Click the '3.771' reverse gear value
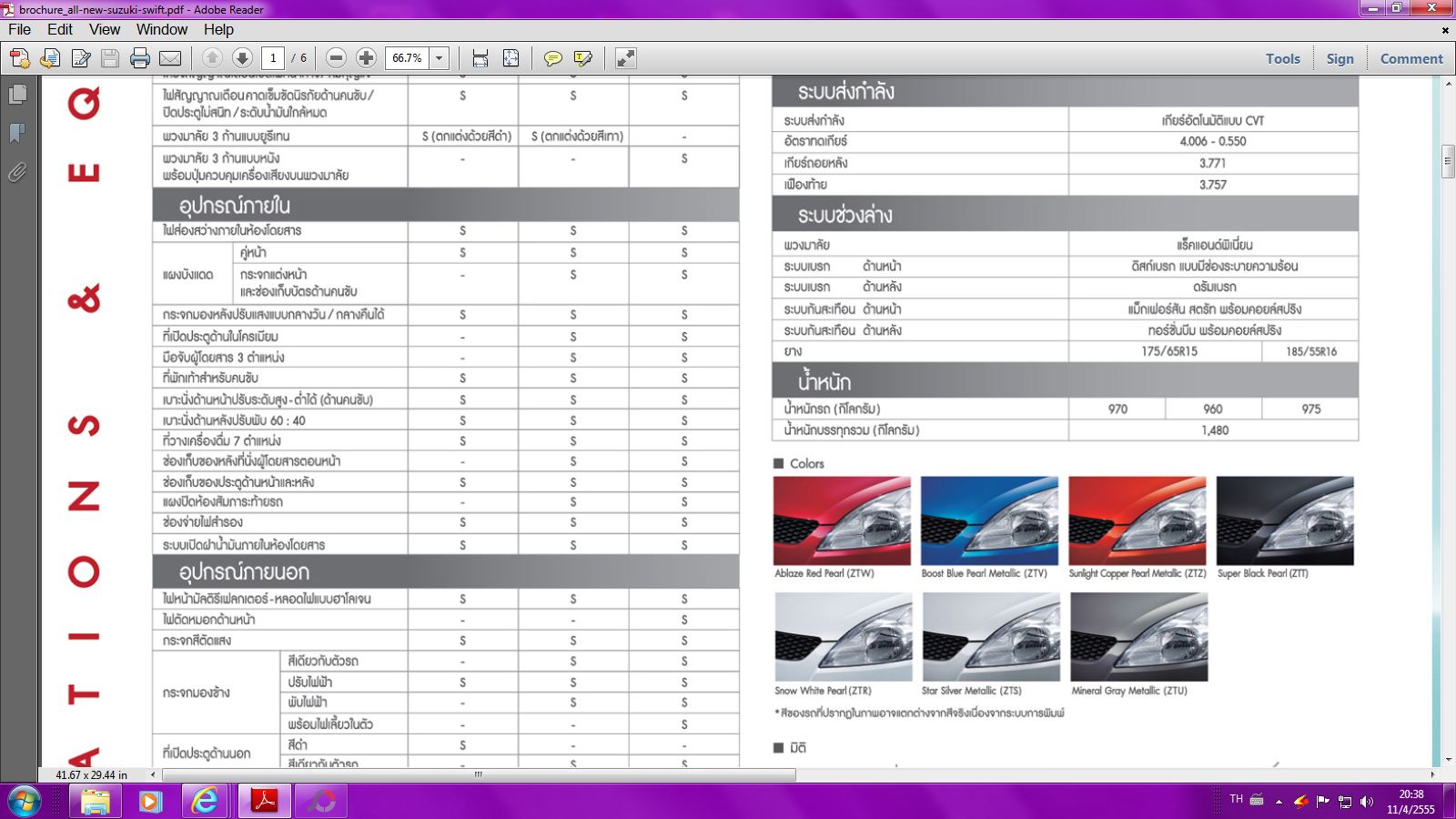Screen dimensions: 1456x819 point(1213,164)
